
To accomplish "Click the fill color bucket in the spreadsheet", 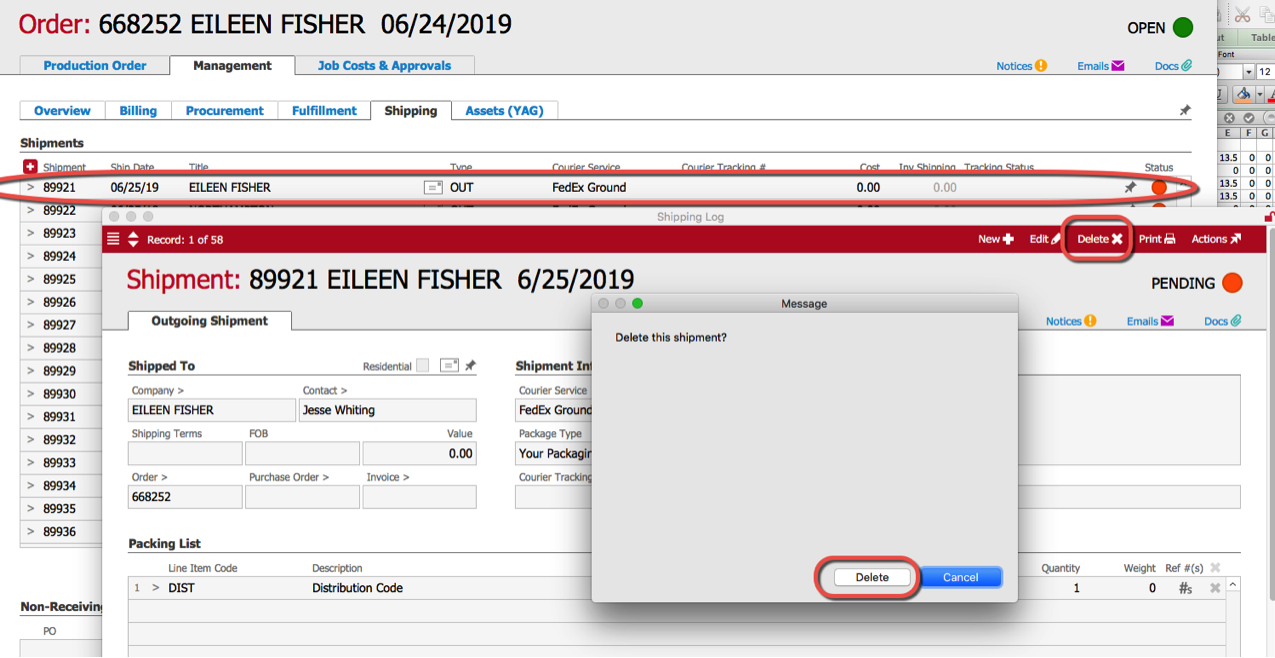I will click(1243, 94).
